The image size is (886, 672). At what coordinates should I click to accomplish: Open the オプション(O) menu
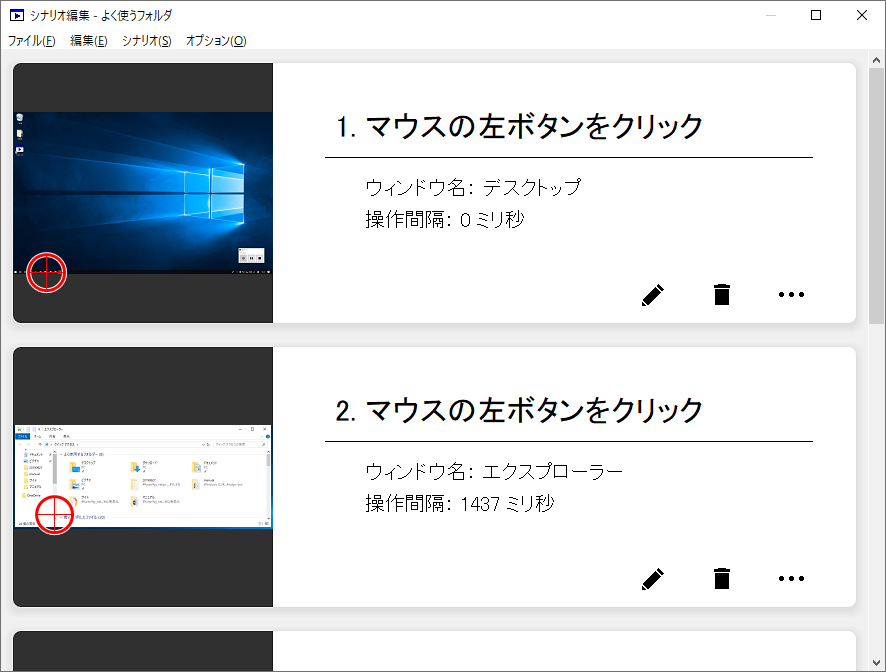click(x=216, y=41)
